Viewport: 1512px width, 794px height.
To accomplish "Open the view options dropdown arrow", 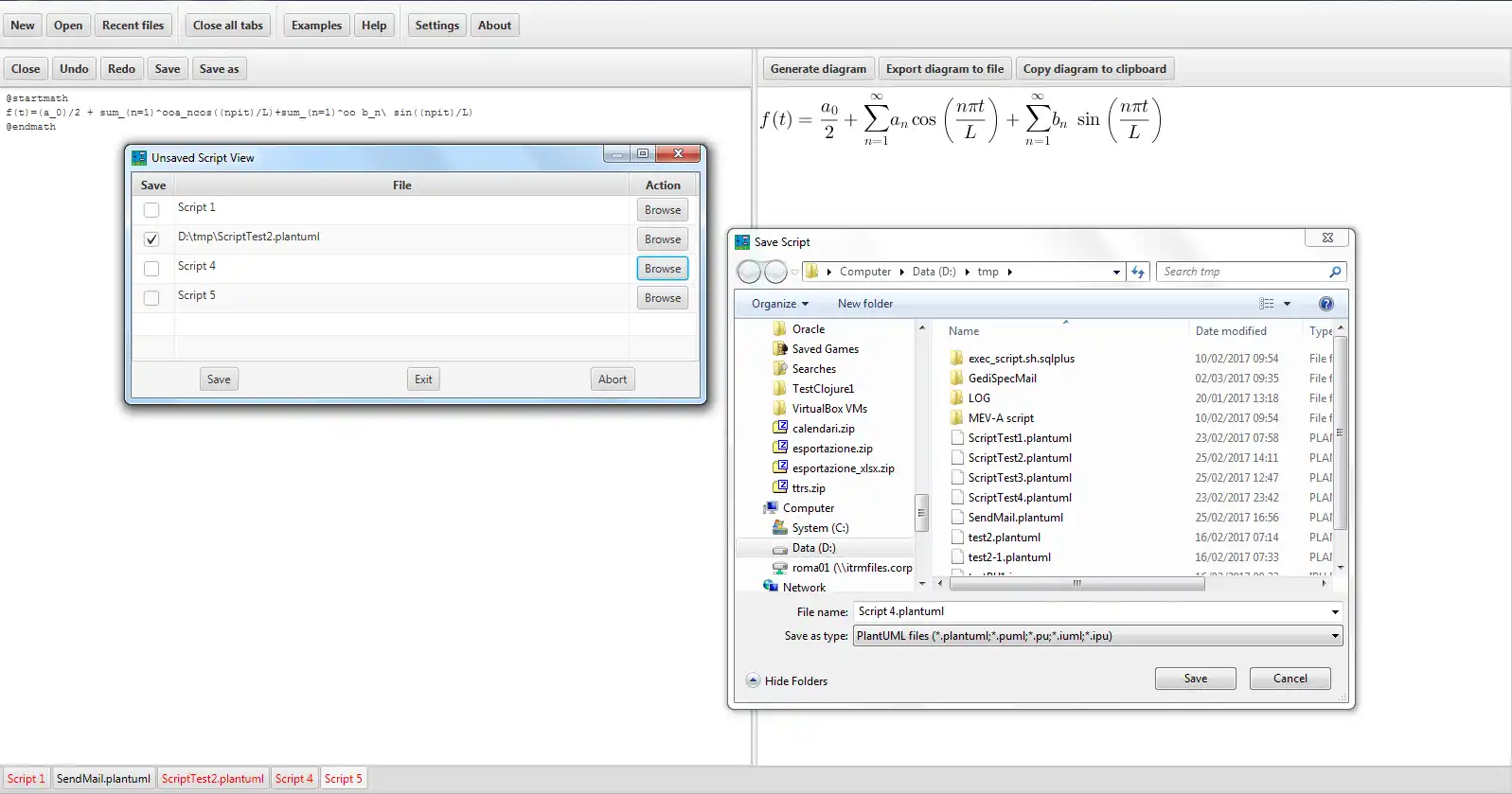I will 1287,304.
